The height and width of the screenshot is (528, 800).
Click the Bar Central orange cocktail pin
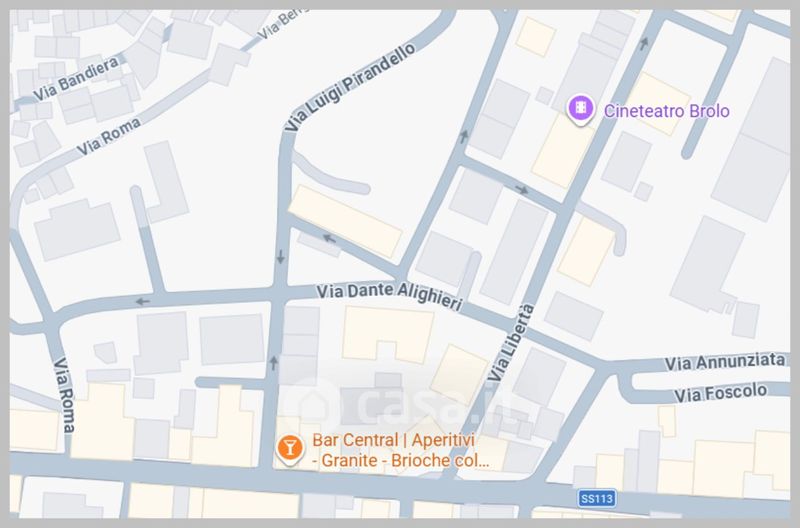[290, 449]
